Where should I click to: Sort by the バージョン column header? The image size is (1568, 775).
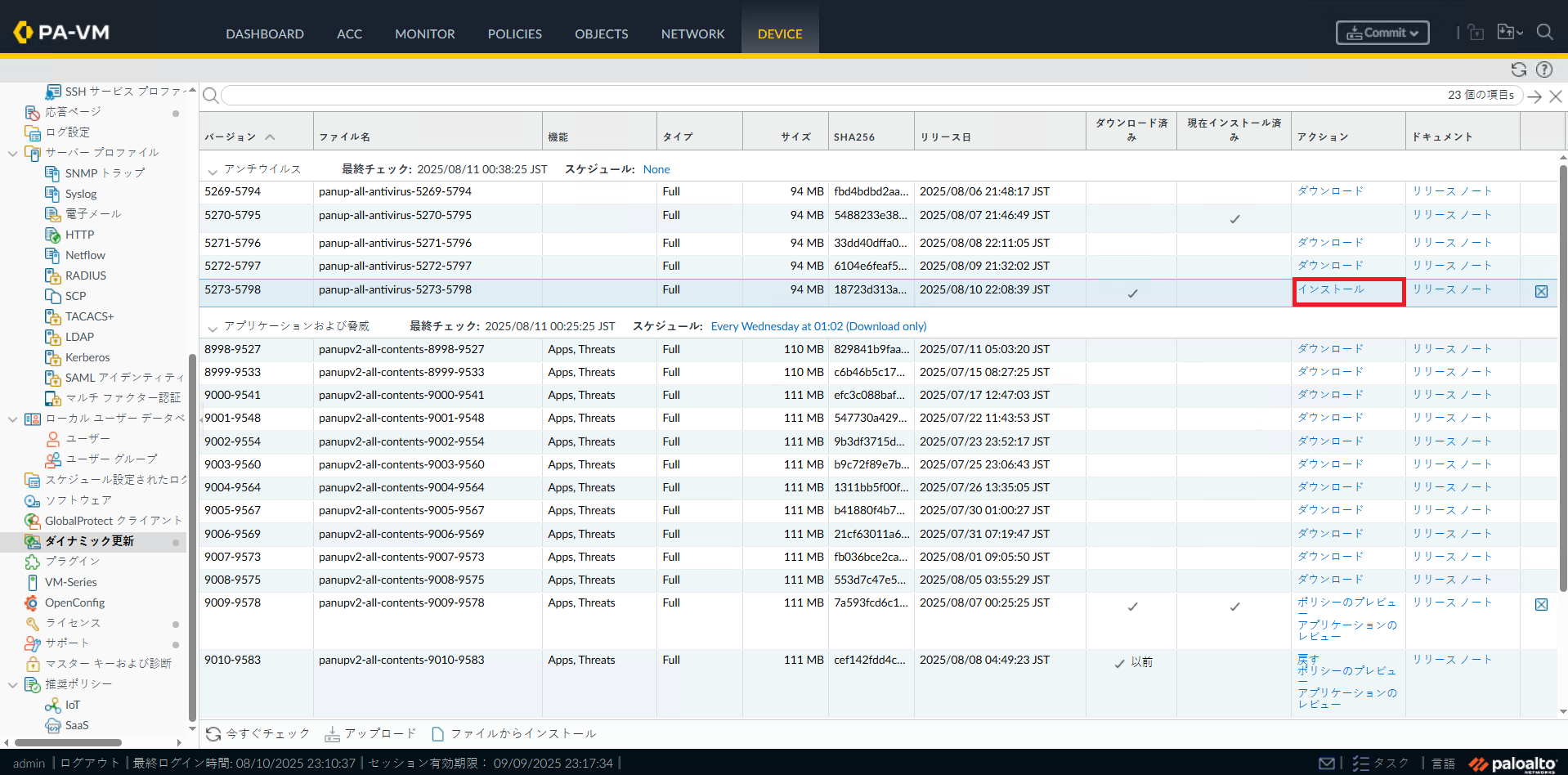click(231, 137)
